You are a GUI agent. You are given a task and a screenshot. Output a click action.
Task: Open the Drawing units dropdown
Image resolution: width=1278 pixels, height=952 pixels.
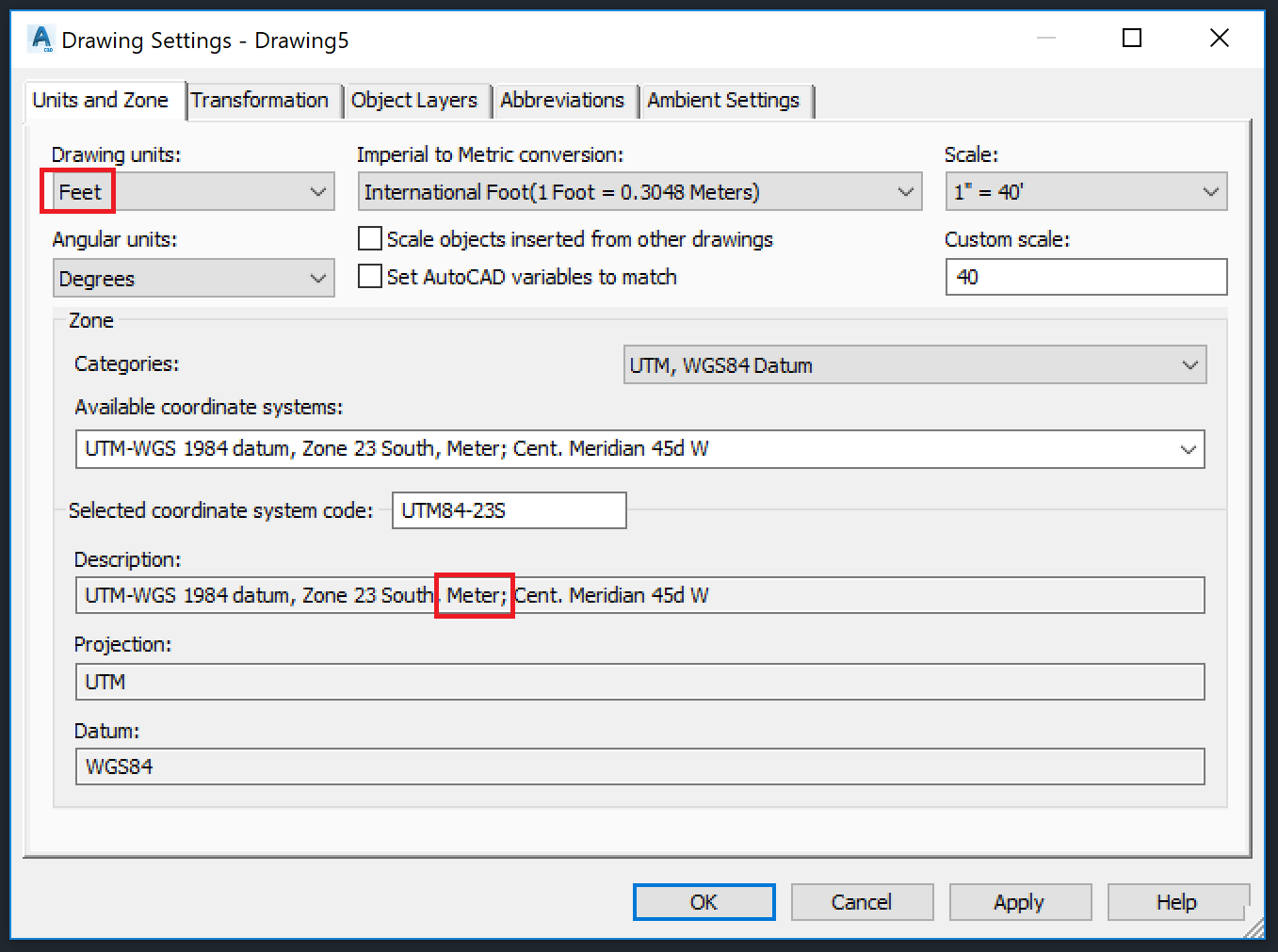(193, 192)
